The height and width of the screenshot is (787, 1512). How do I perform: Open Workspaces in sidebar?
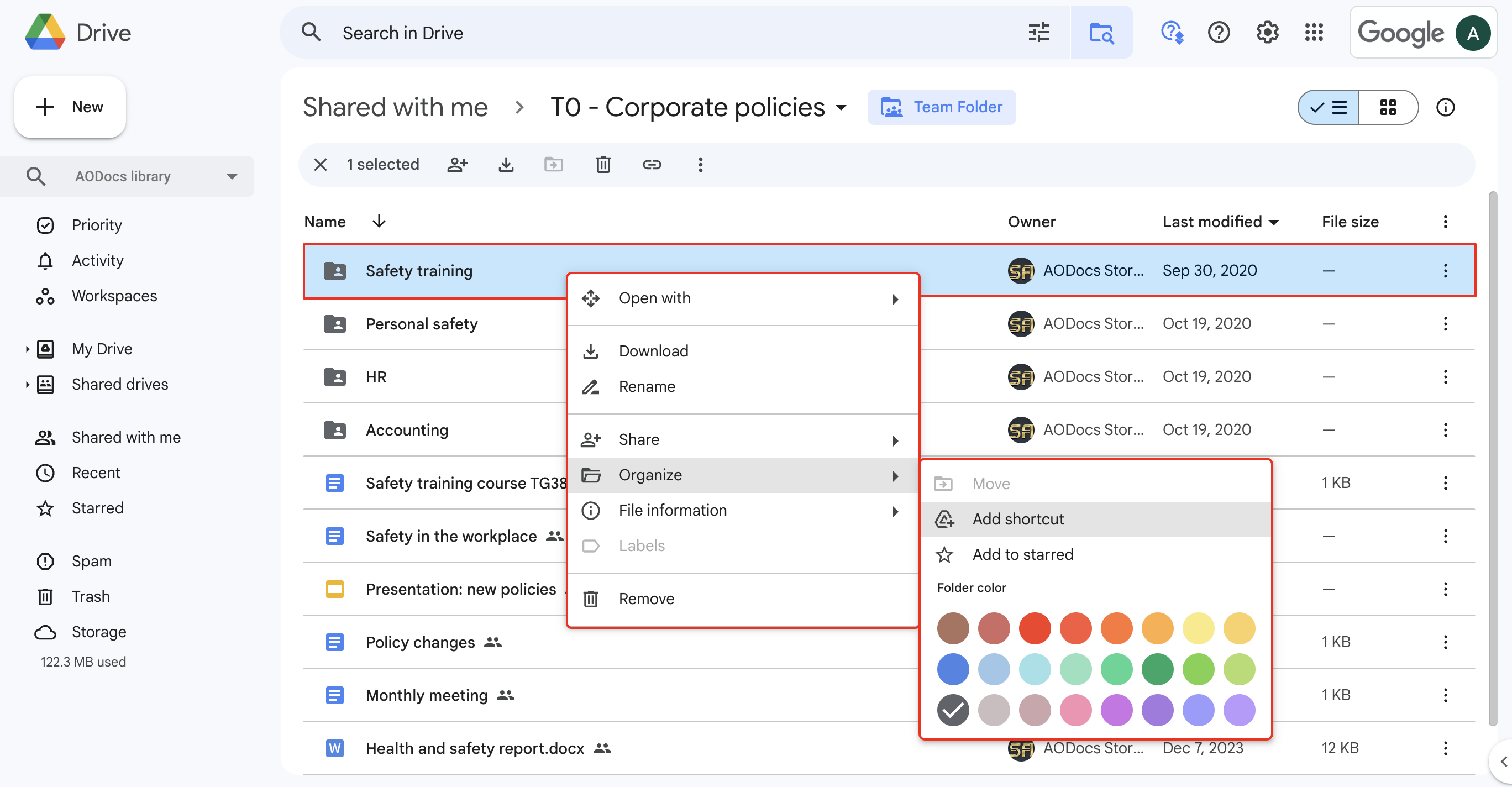click(114, 296)
